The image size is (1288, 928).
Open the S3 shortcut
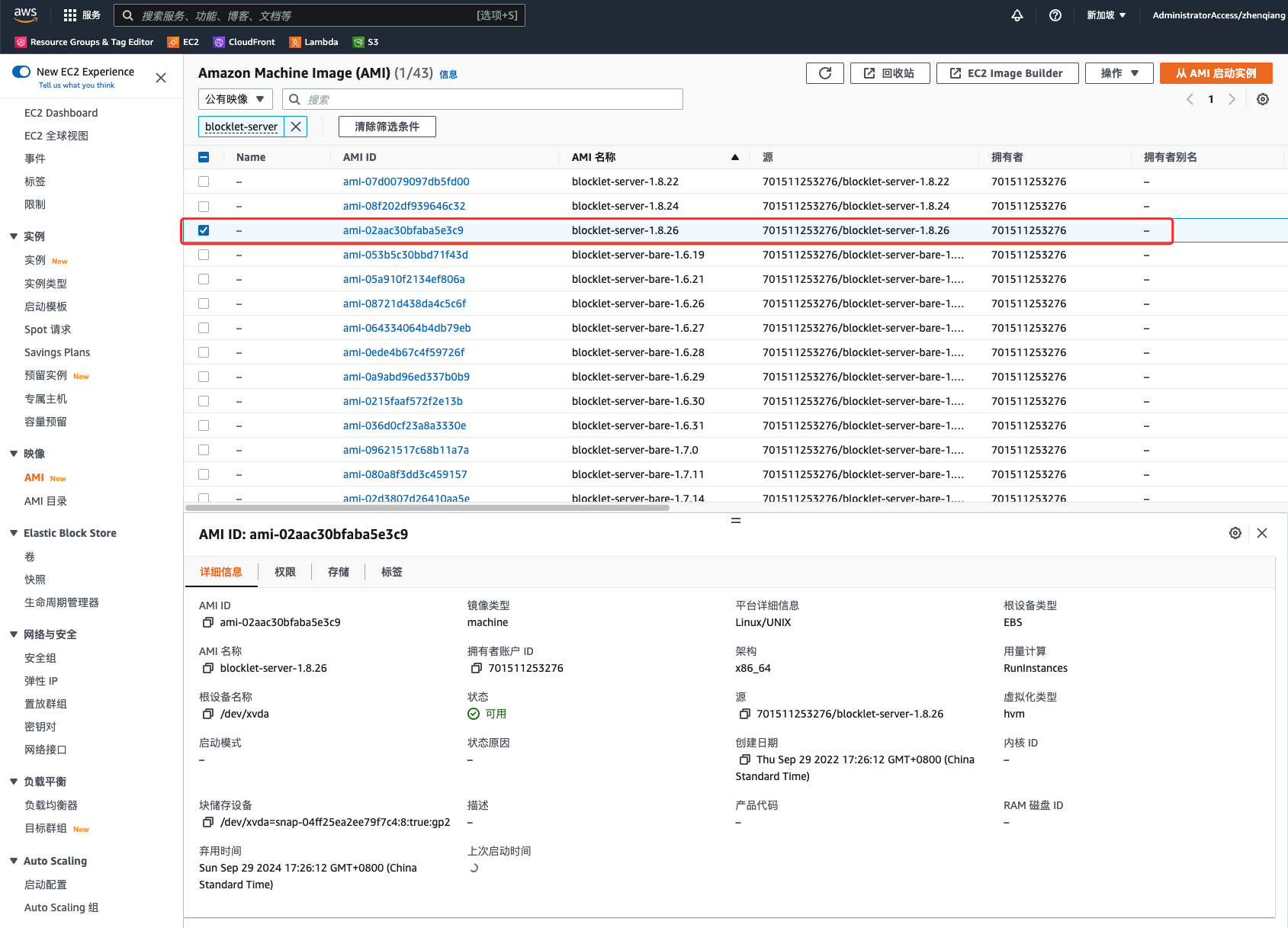click(365, 42)
